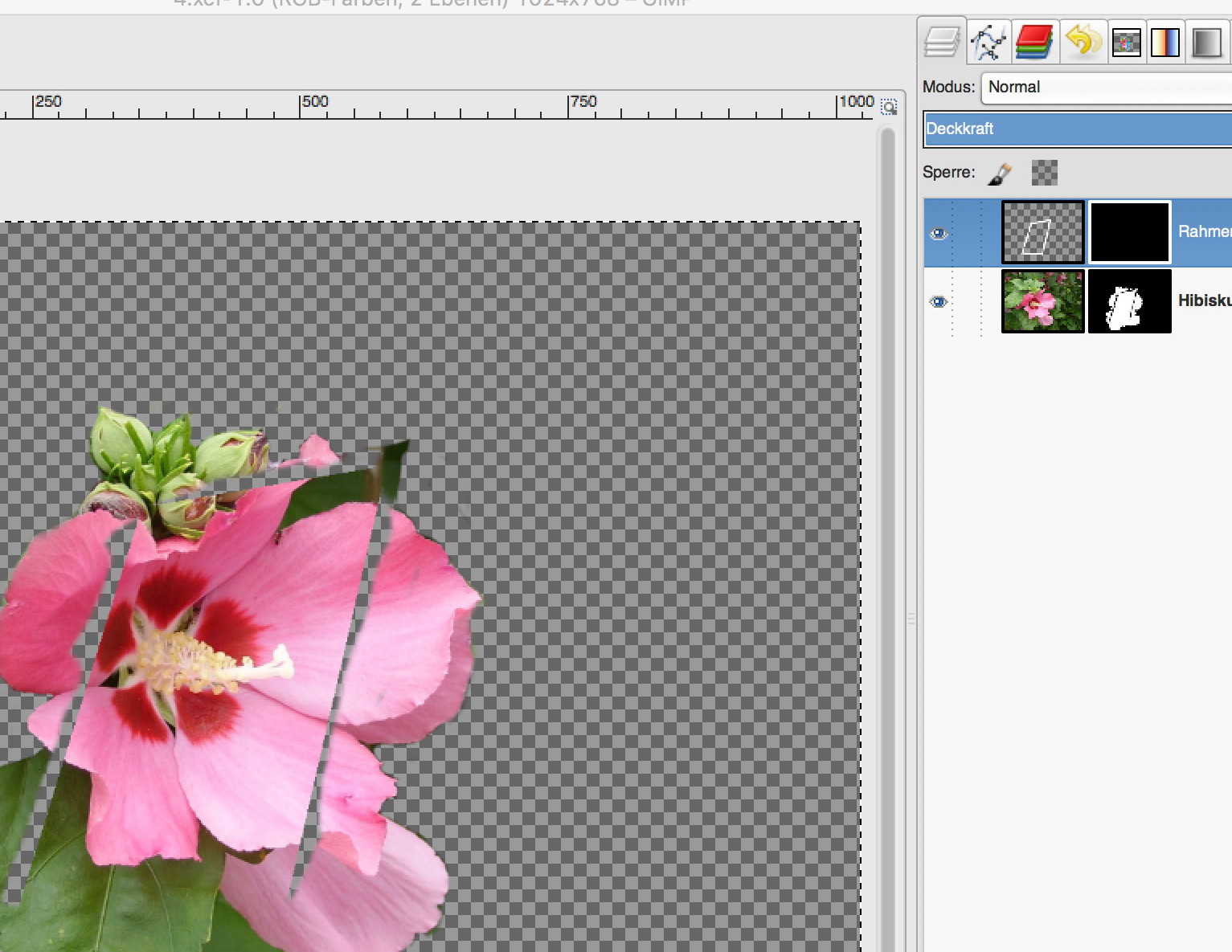
Task: Select the Hibiskus layer mask thumbnail
Action: pos(1129,301)
